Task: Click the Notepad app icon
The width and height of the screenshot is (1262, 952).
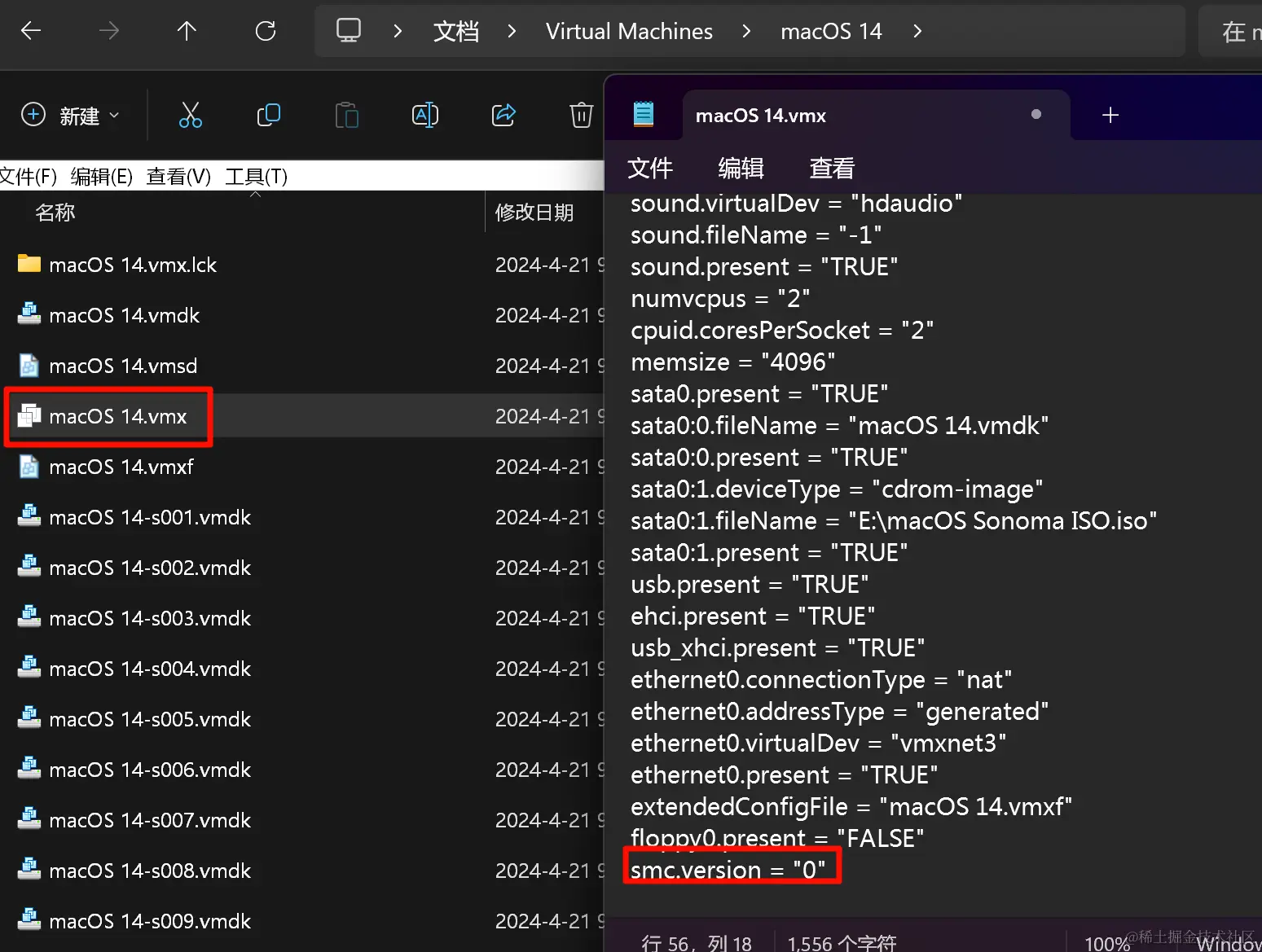Action: (644, 113)
